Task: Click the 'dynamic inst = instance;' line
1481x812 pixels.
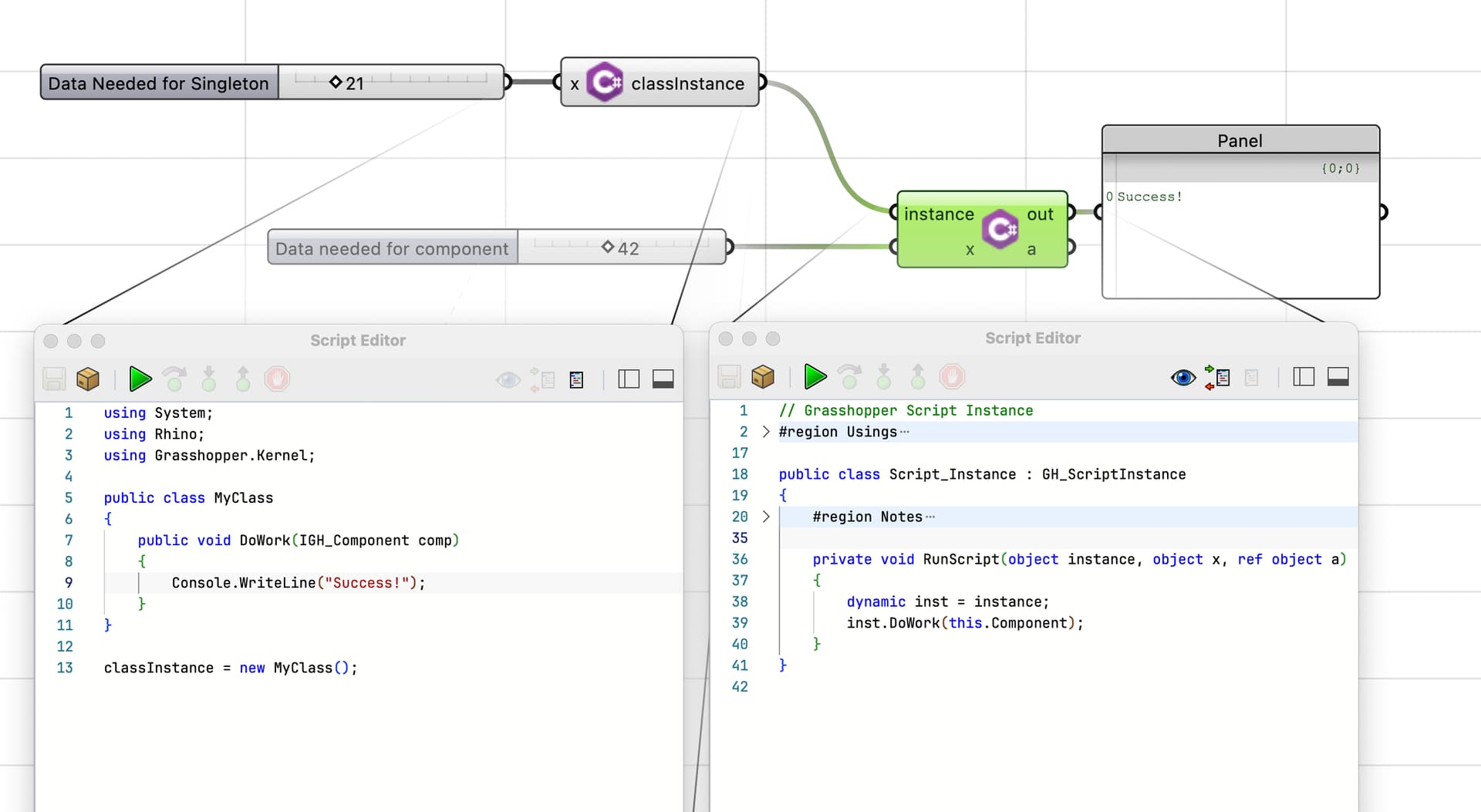Action: pos(948,601)
